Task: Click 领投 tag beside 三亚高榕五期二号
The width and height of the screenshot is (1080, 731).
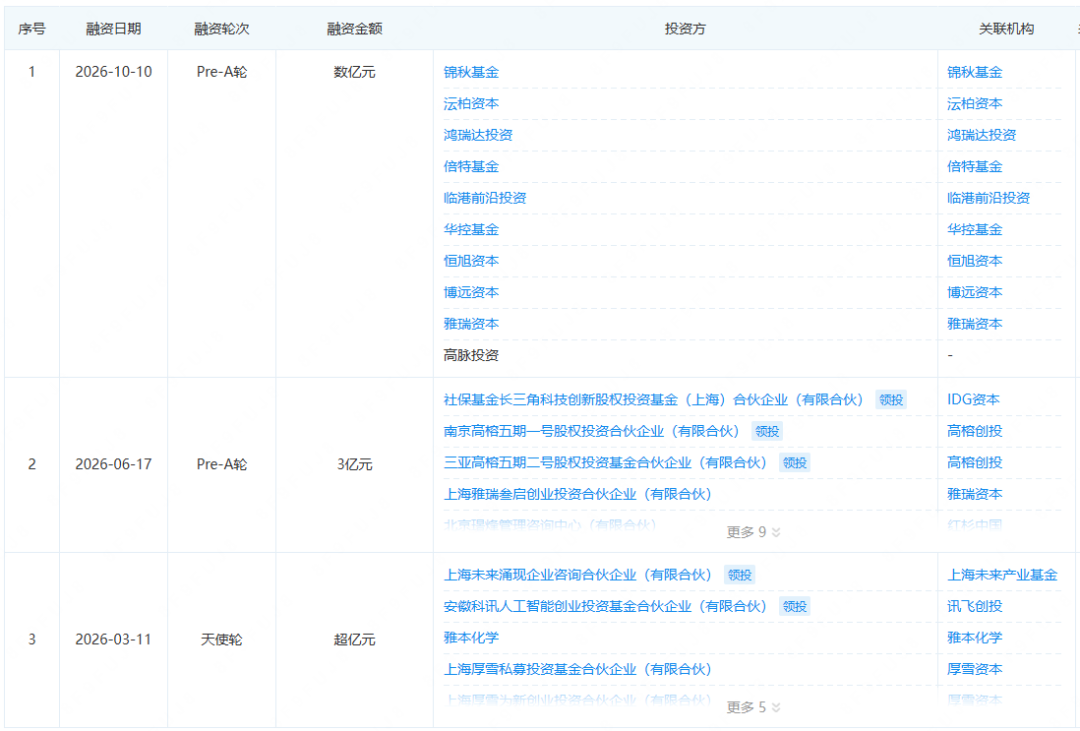Action: [794, 463]
